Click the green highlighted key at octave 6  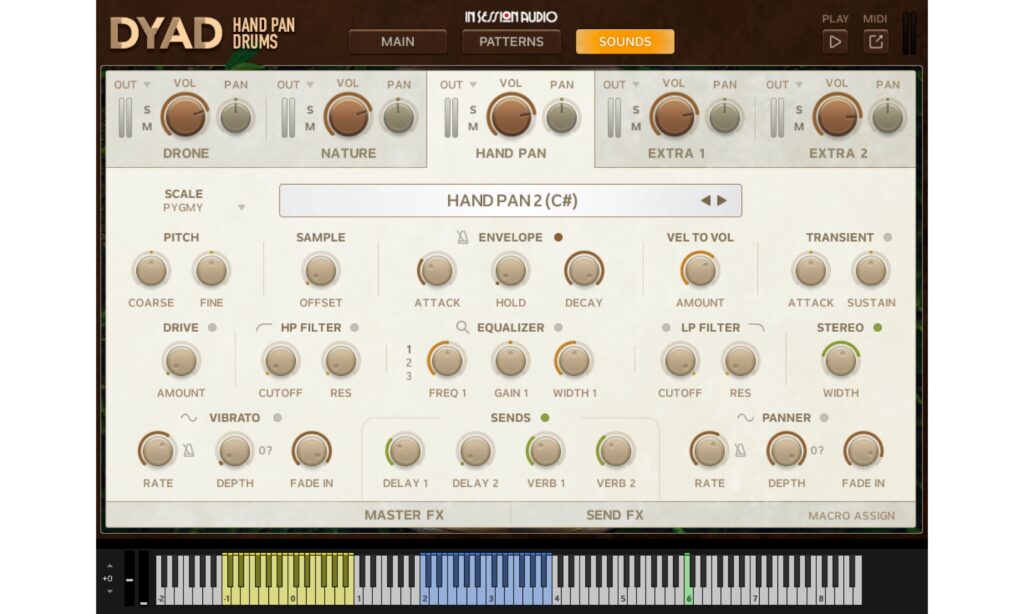click(687, 578)
